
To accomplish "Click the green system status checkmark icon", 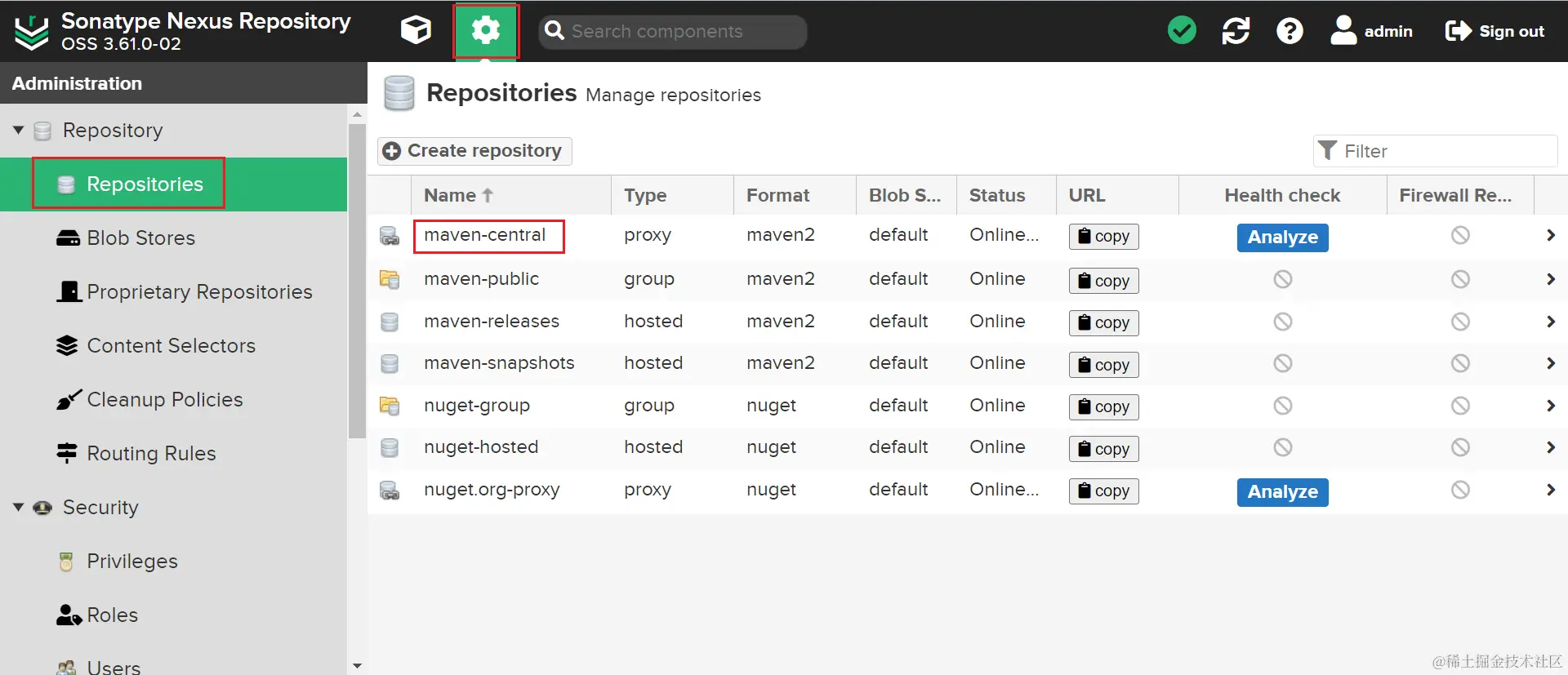I will [1182, 31].
